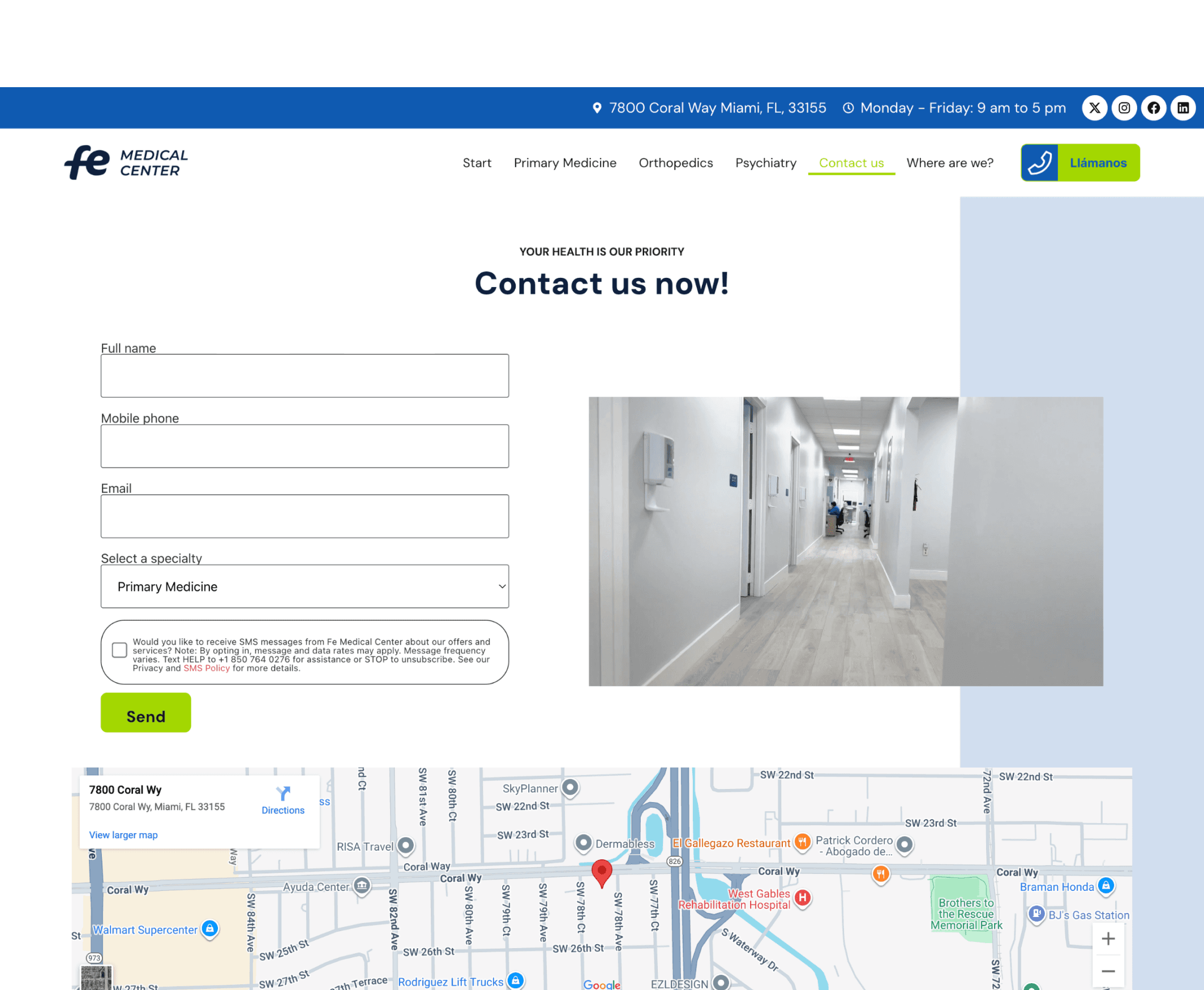The height and width of the screenshot is (990, 1204).
Task: Click View larger map link
Action: point(123,835)
